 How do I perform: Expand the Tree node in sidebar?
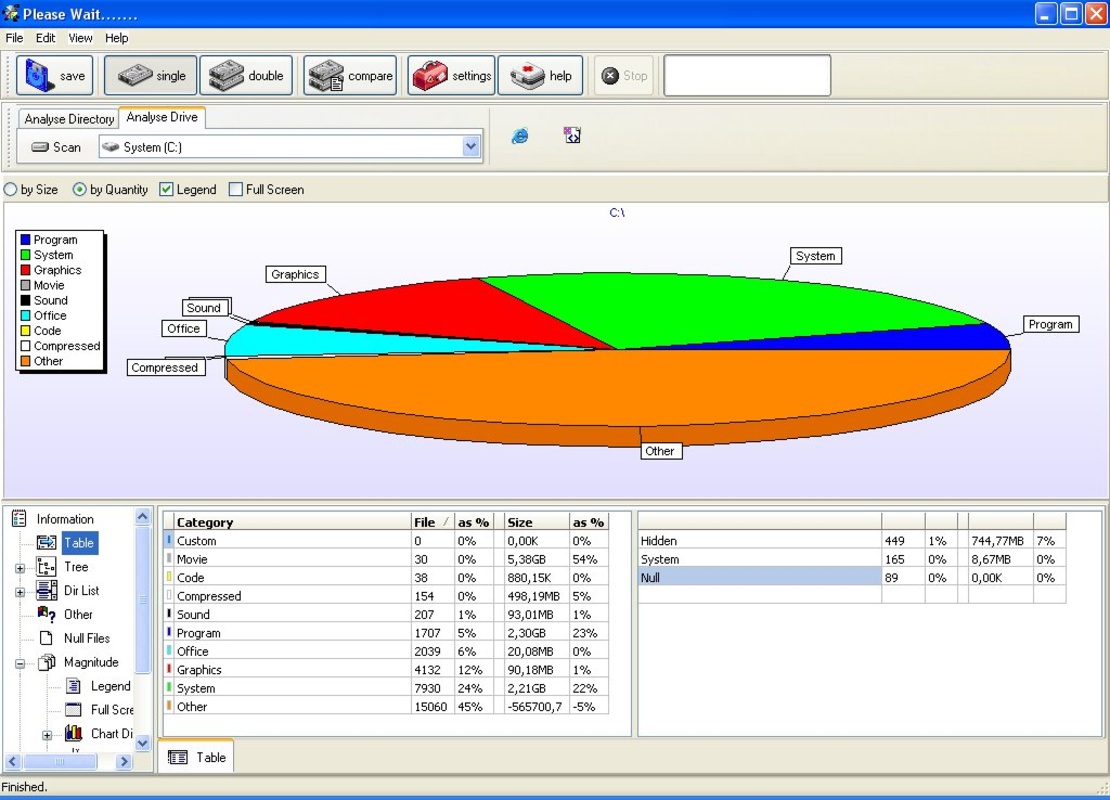(x=20, y=568)
